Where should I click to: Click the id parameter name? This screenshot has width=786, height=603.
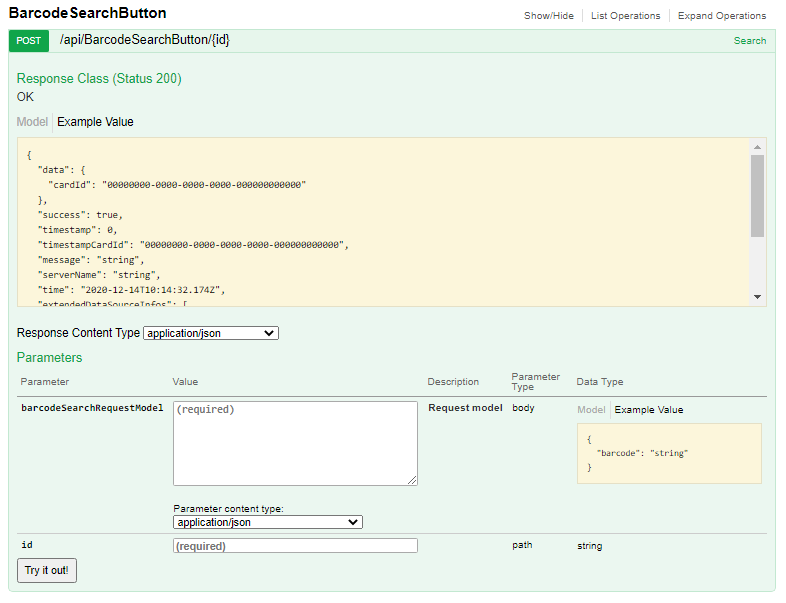tap(27, 545)
